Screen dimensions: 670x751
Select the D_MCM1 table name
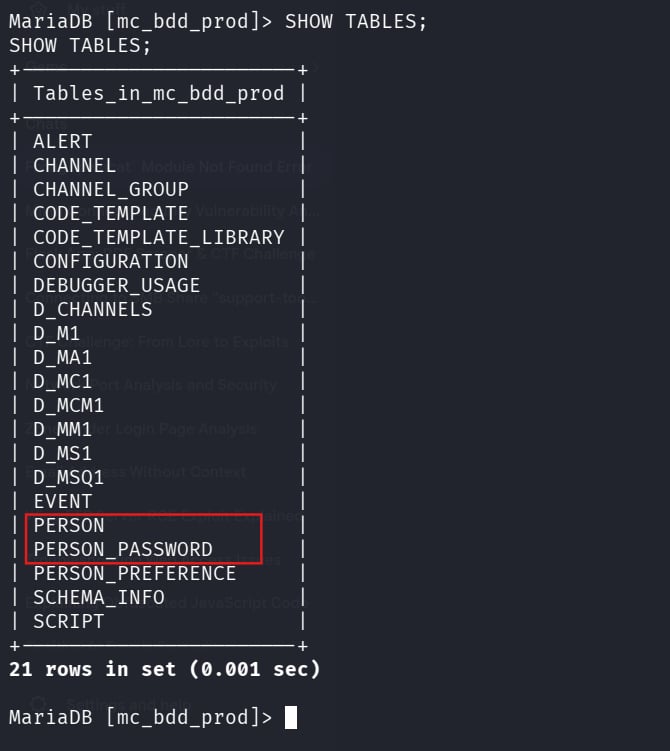coord(68,405)
